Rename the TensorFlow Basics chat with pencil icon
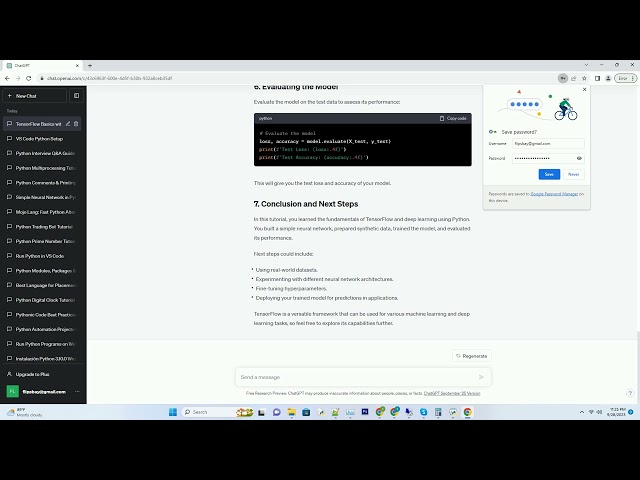The image size is (640, 480). [68, 124]
